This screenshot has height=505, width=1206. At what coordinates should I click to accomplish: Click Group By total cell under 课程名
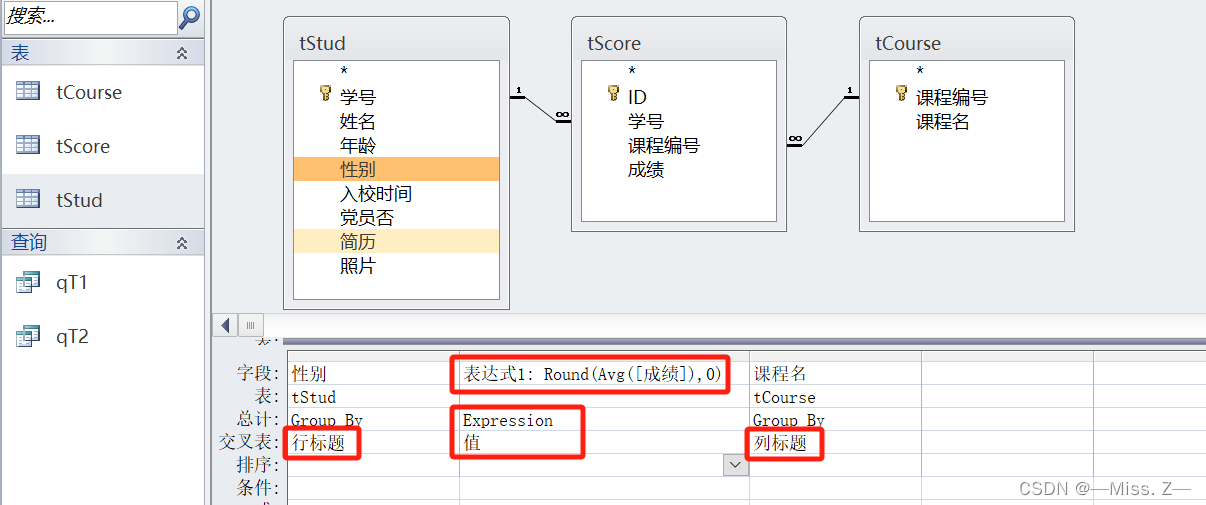(x=835, y=420)
